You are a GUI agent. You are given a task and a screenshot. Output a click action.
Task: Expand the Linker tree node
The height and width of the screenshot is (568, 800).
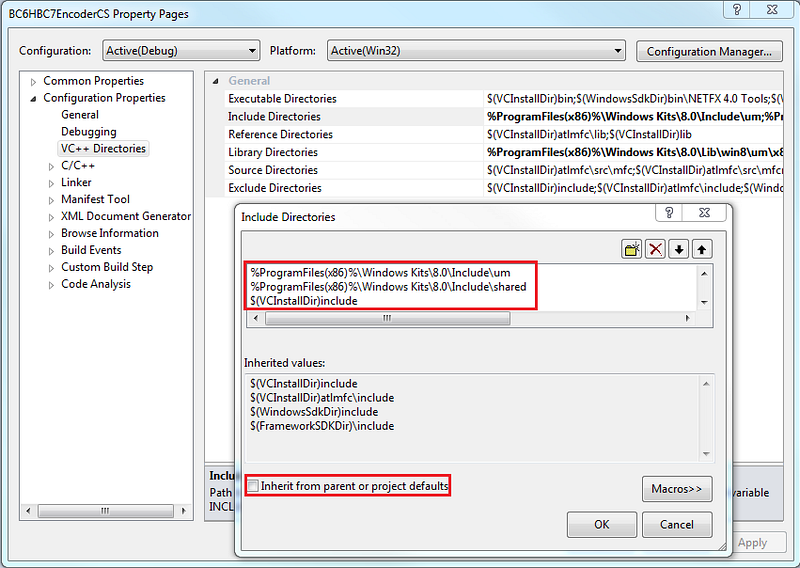click(51, 183)
